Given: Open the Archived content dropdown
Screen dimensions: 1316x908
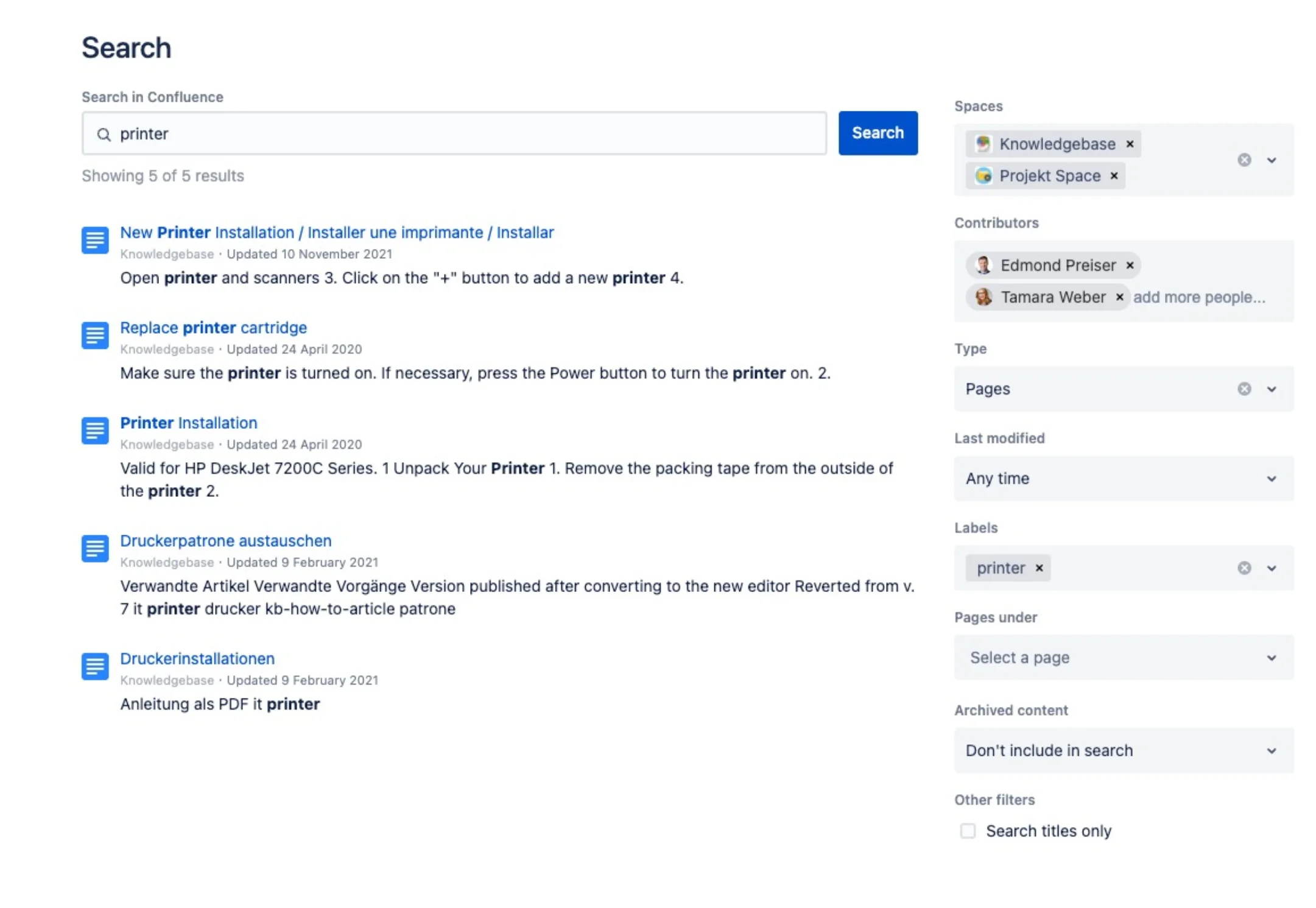Looking at the screenshot, I should coord(1124,751).
